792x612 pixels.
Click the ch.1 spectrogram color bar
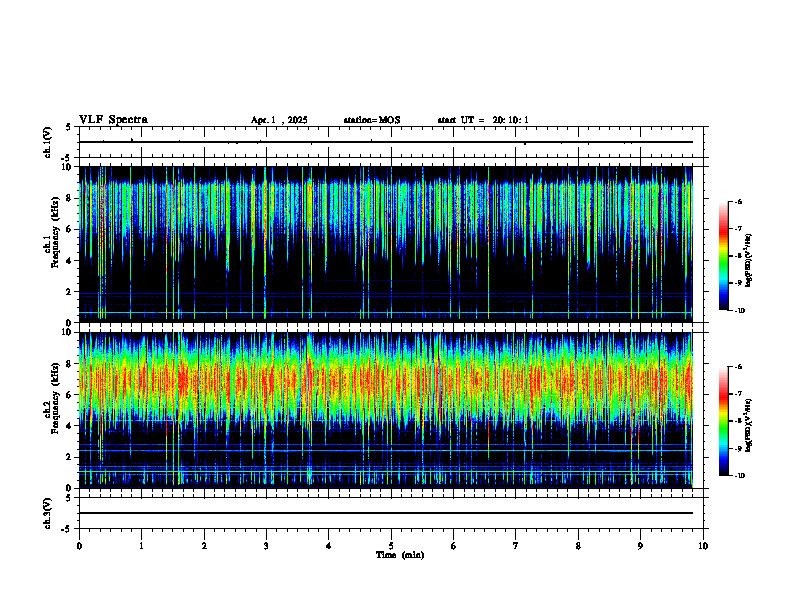(723, 256)
